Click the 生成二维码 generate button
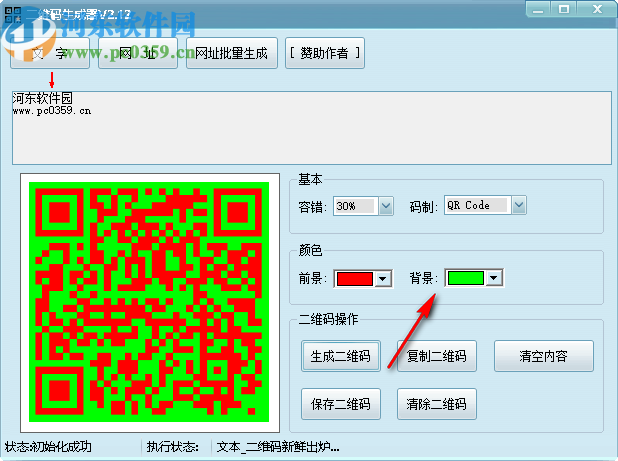 click(341, 356)
